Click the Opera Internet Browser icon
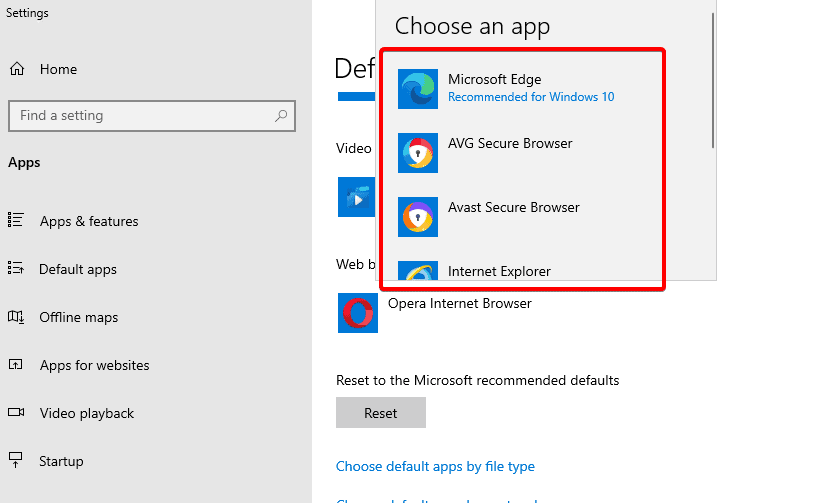The width and height of the screenshot is (815, 503). pos(357,313)
